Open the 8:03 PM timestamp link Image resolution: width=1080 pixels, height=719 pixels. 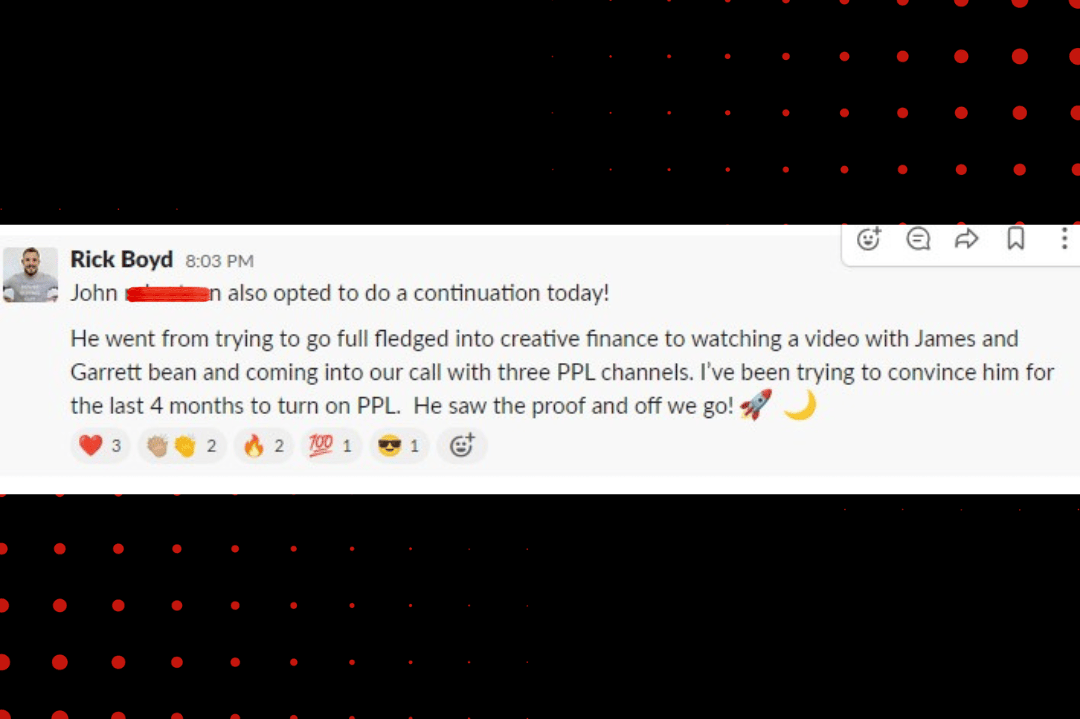[219, 261]
